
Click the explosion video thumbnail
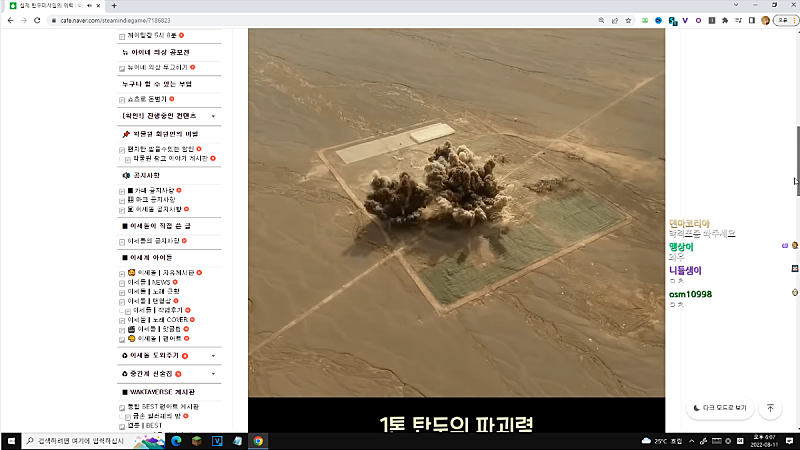pyautogui.click(x=456, y=213)
